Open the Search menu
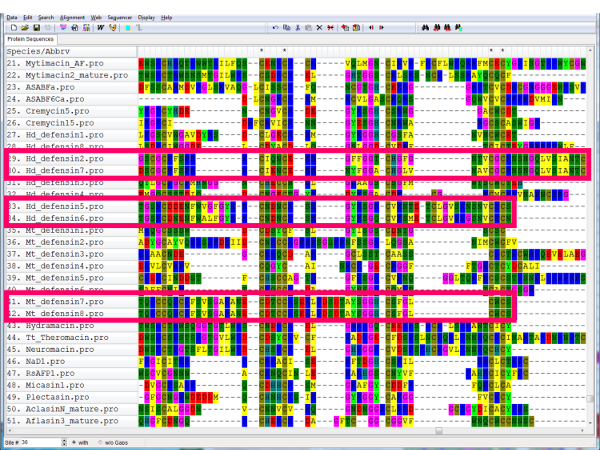This screenshot has width=600, height=450. point(46,17)
